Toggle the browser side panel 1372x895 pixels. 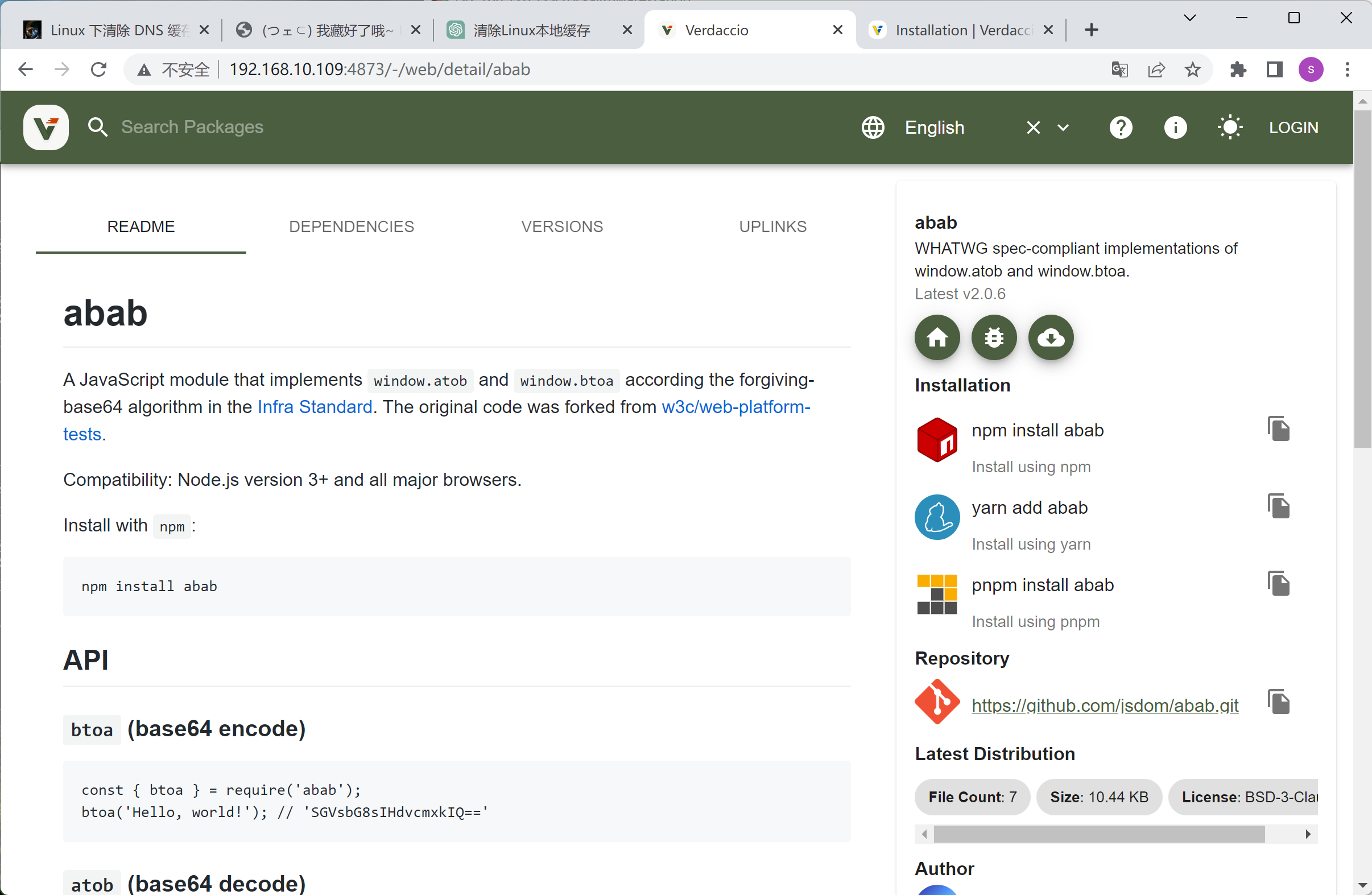pyautogui.click(x=1274, y=70)
